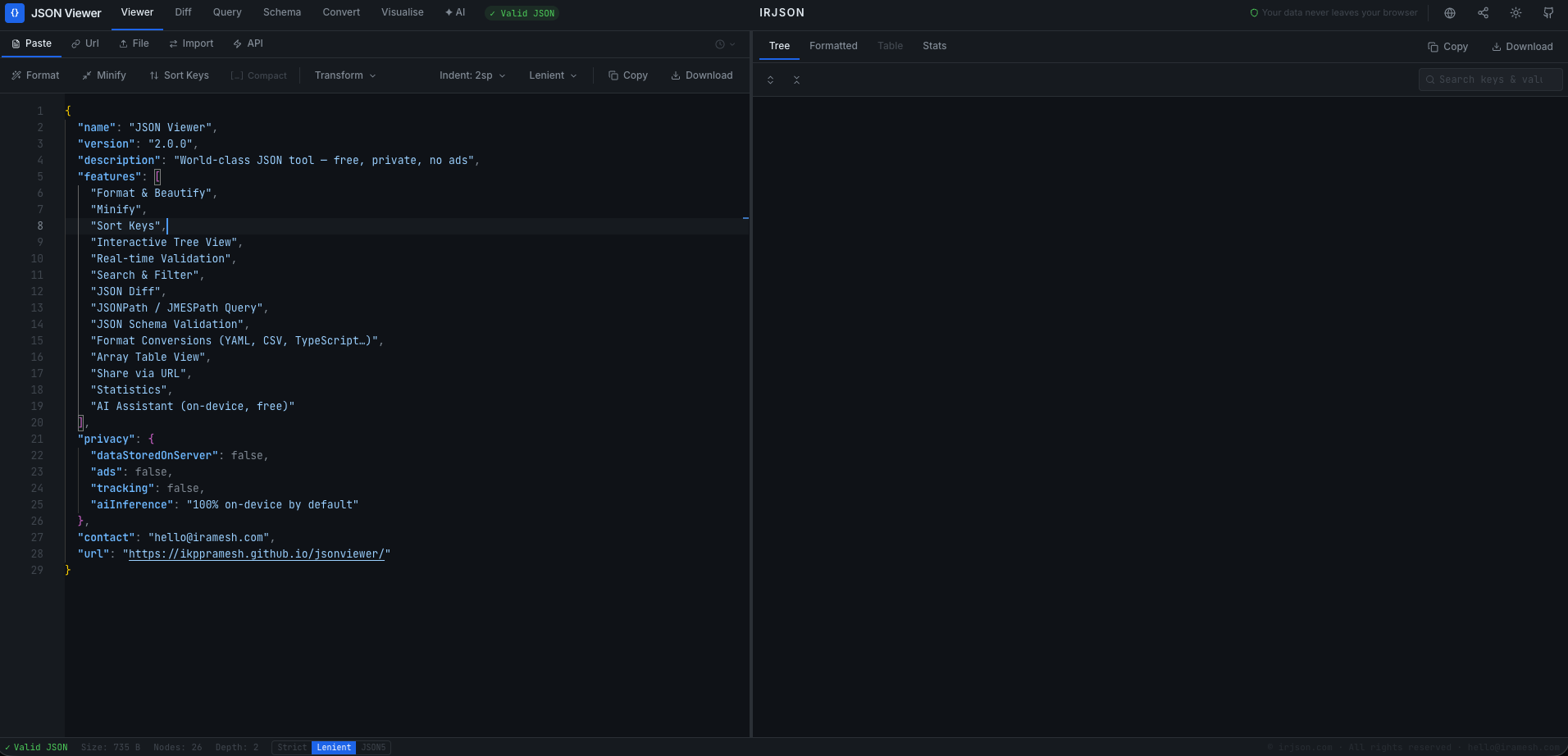This screenshot has height=756, width=1568.
Task: Open the history clock dropdown
Action: [x=725, y=44]
